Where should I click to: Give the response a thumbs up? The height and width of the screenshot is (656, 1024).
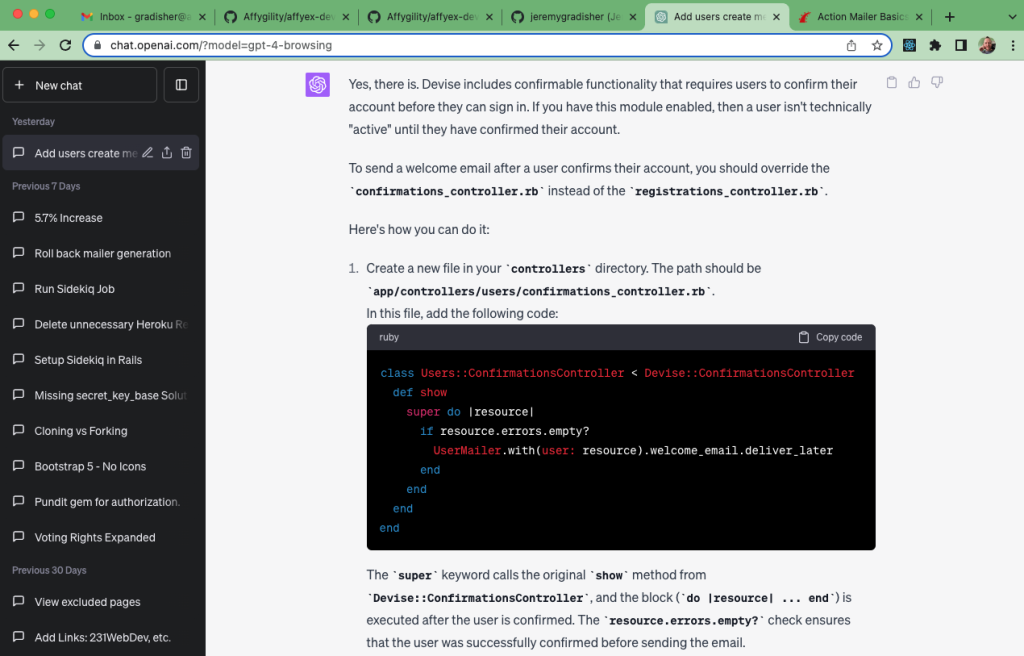pos(914,82)
